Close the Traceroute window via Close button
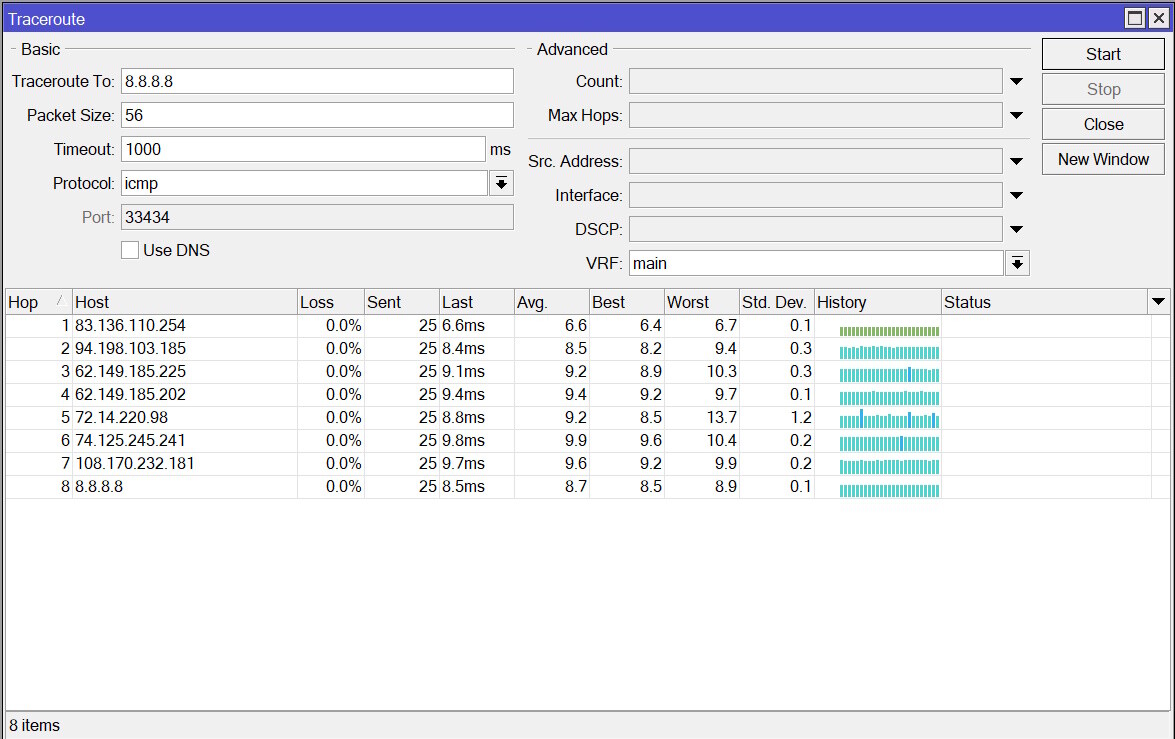Viewport: 1175px width, 739px height. [1103, 124]
